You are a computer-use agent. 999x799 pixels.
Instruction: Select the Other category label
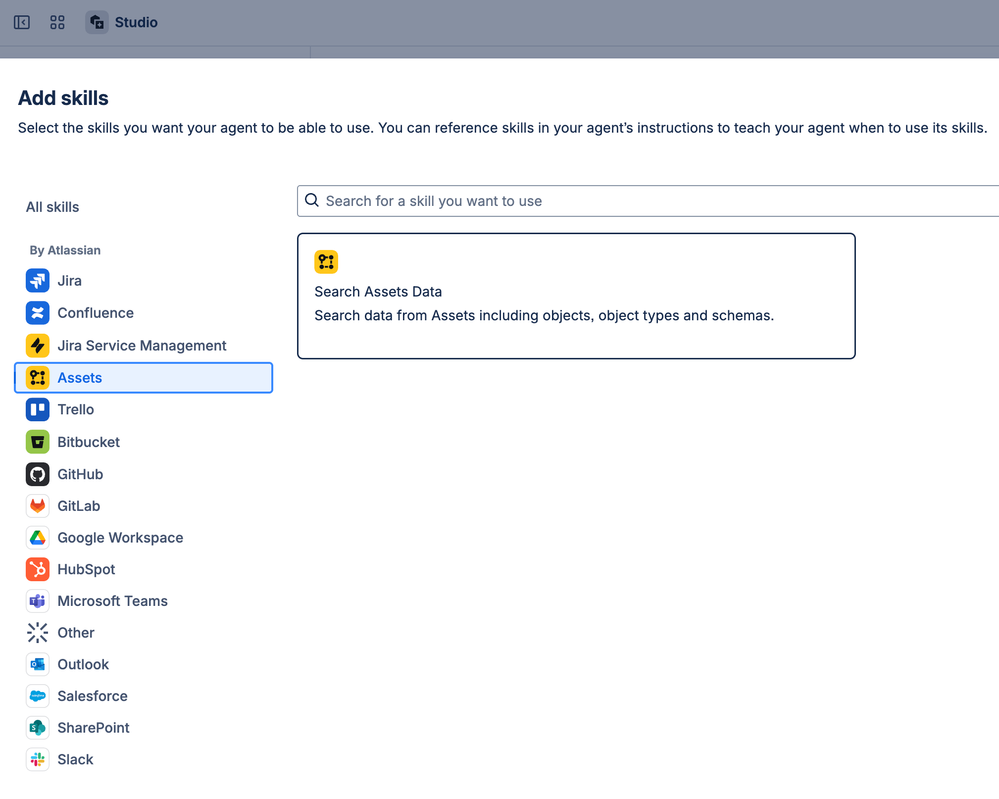click(76, 633)
